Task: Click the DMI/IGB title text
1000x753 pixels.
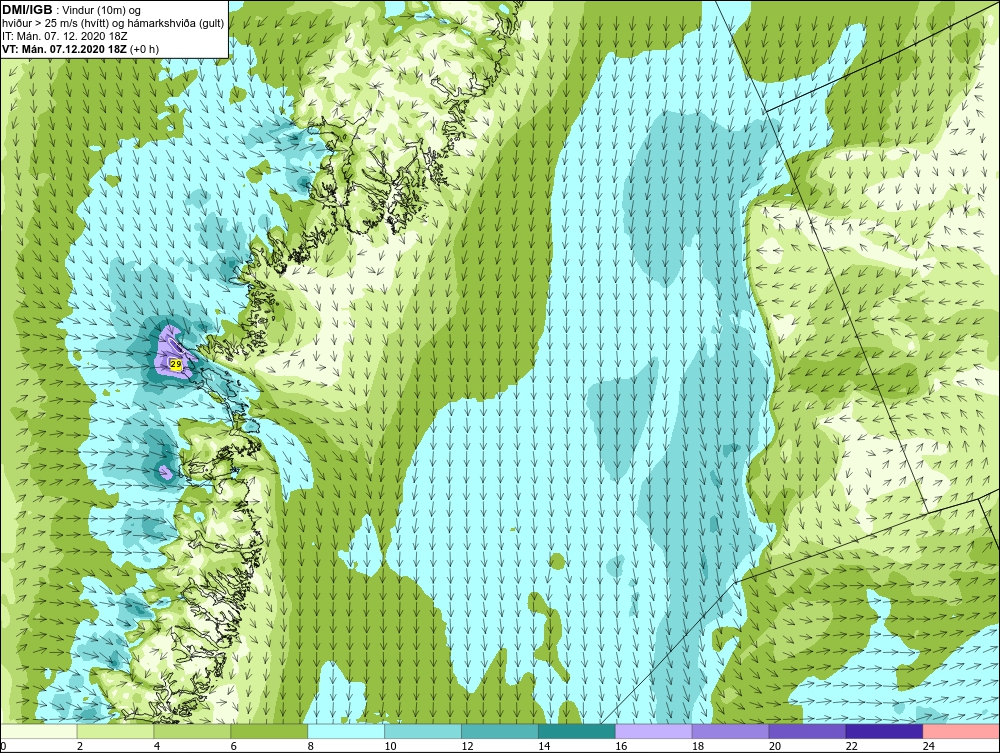Action: pos(27,10)
